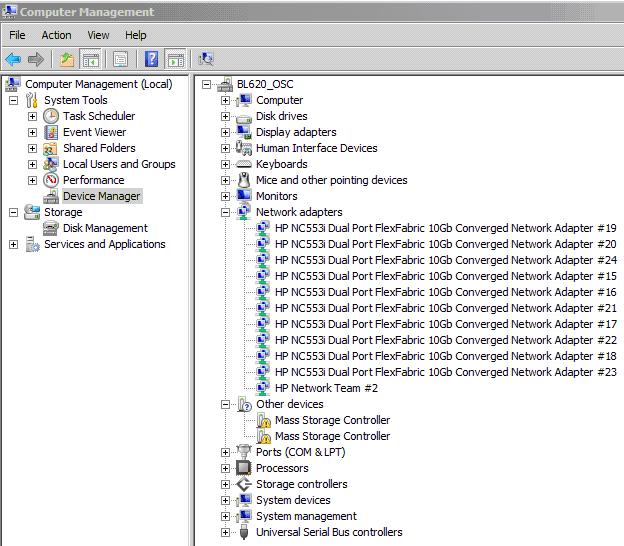Click first Mass Storage Controller warning icon
The image size is (624, 546).
(263, 420)
